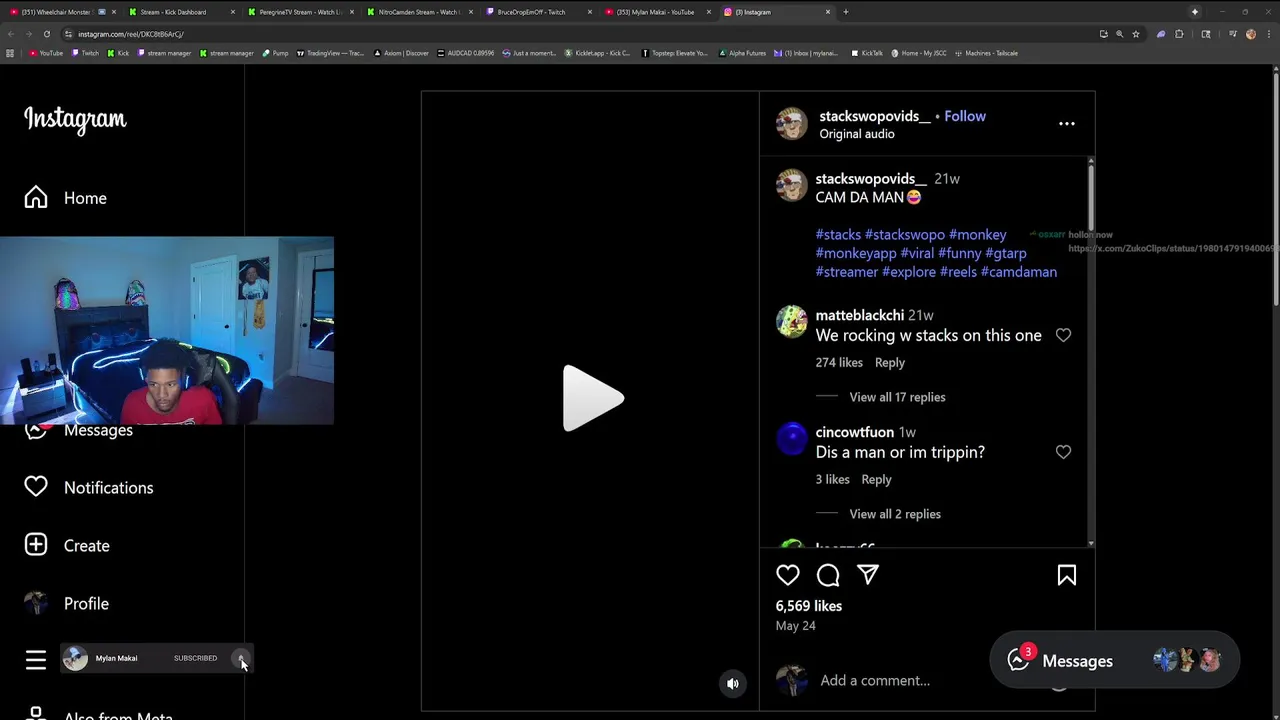Open the Chrome profile avatar
Viewport: 1280px width, 720px height.
1250,34
